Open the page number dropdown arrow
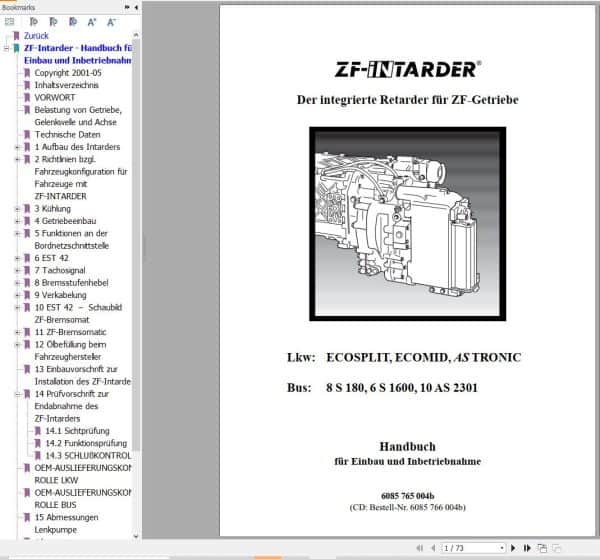This screenshot has height=559, width=600. point(502,548)
